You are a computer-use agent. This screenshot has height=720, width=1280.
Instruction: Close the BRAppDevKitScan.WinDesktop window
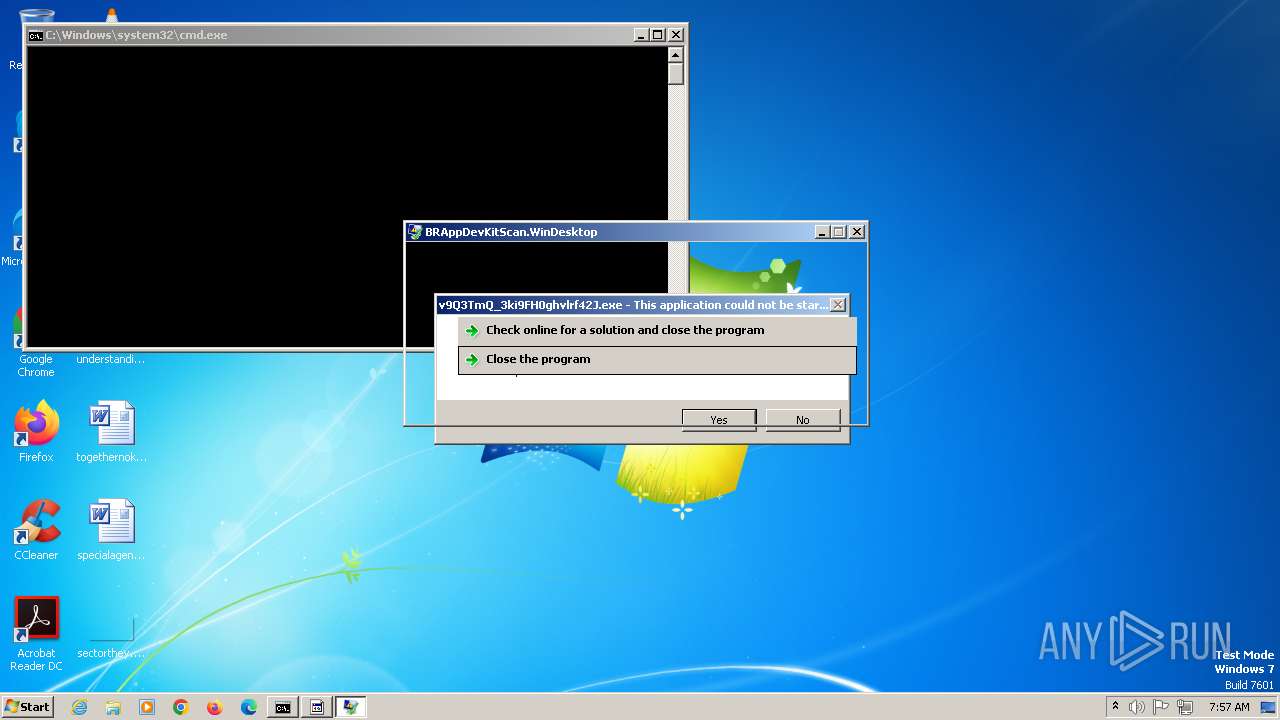tap(857, 232)
